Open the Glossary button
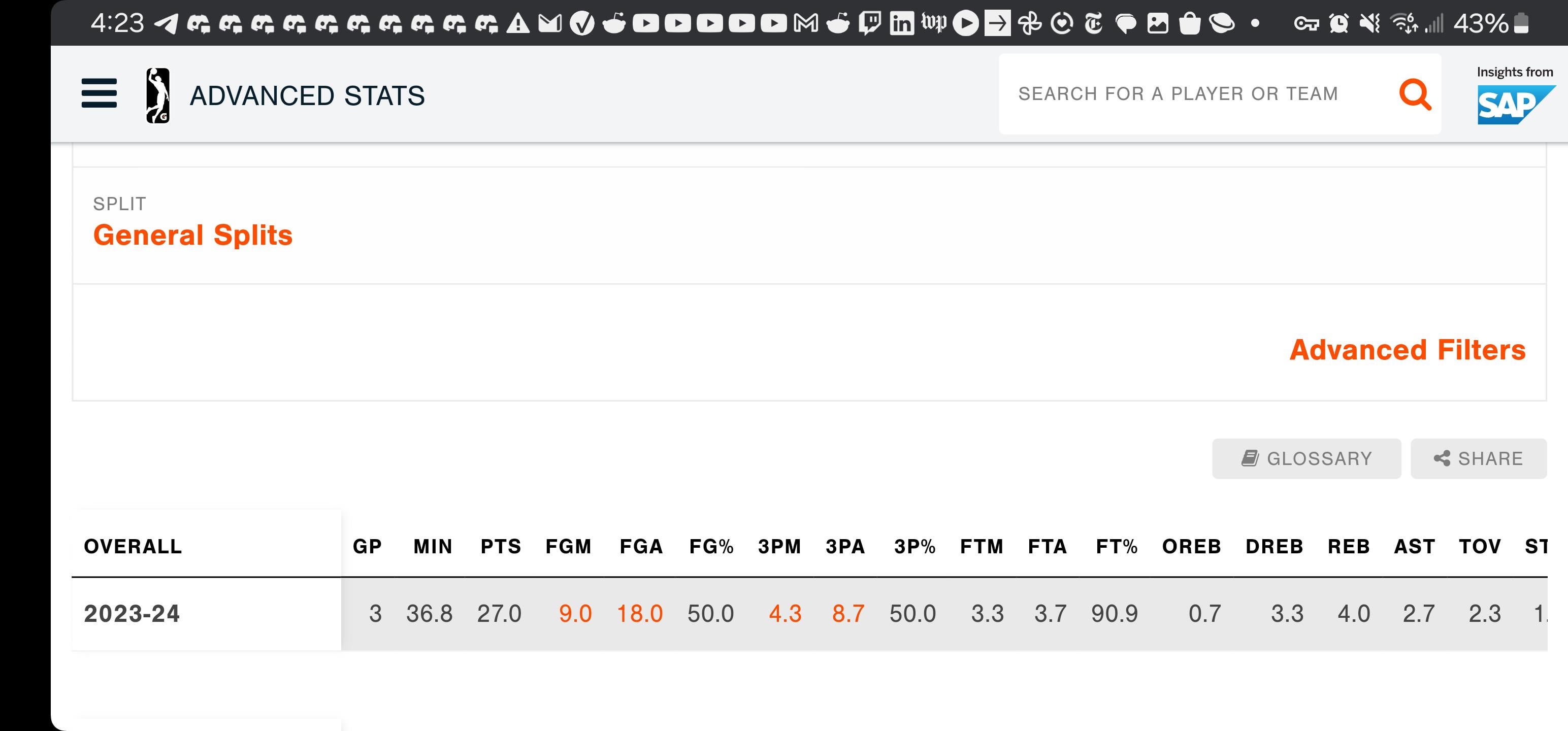Image resolution: width=1568 pixels, height=731 pixels. point(1305,458)
